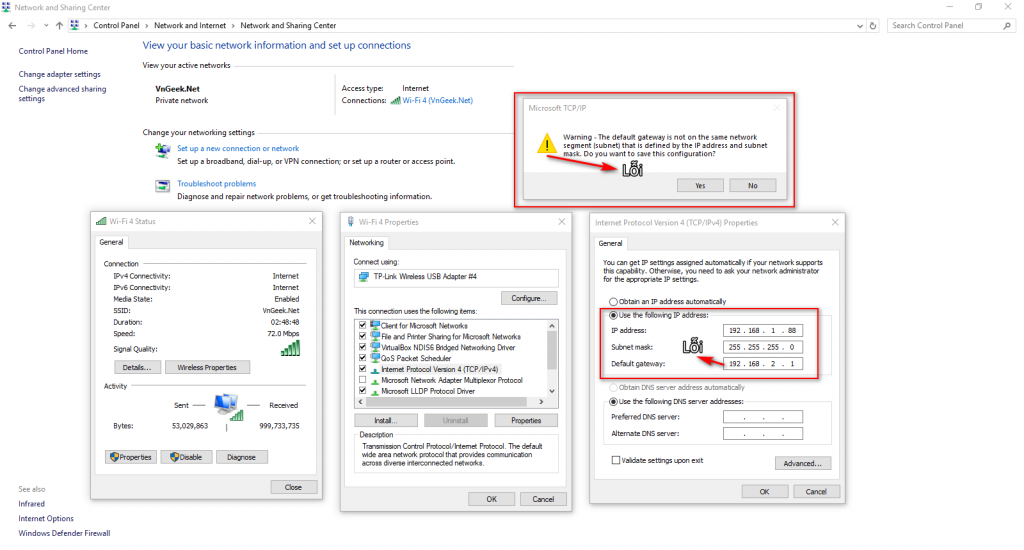Click the Default gateway input field
This screenshot has width=1024, height=550.
coord(763,364)
